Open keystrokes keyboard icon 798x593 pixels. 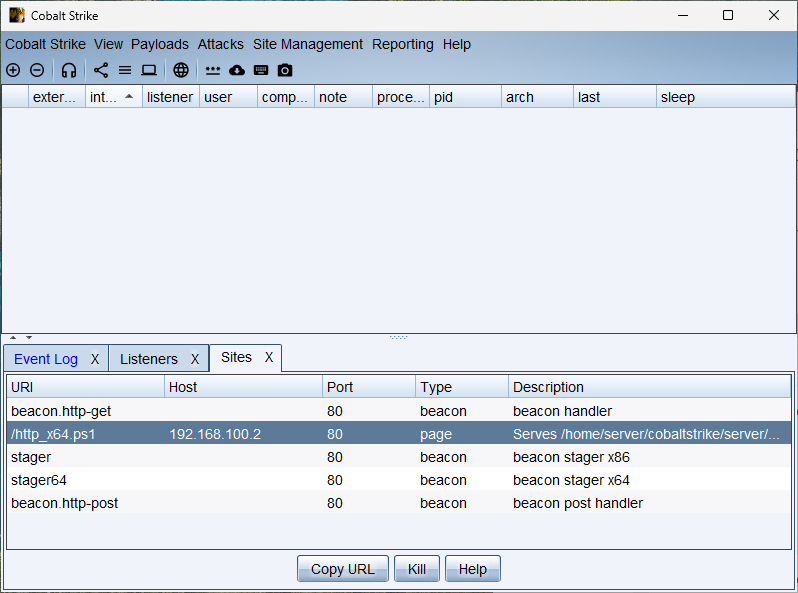261,70
